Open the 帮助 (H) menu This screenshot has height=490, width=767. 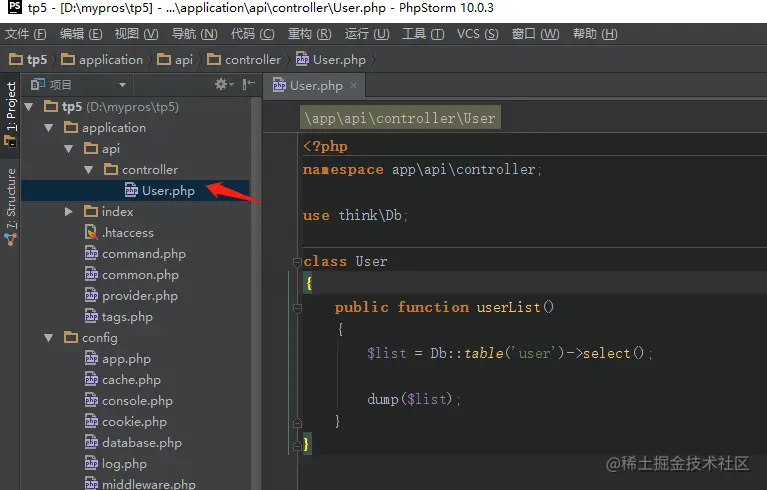tap(595, 34)
